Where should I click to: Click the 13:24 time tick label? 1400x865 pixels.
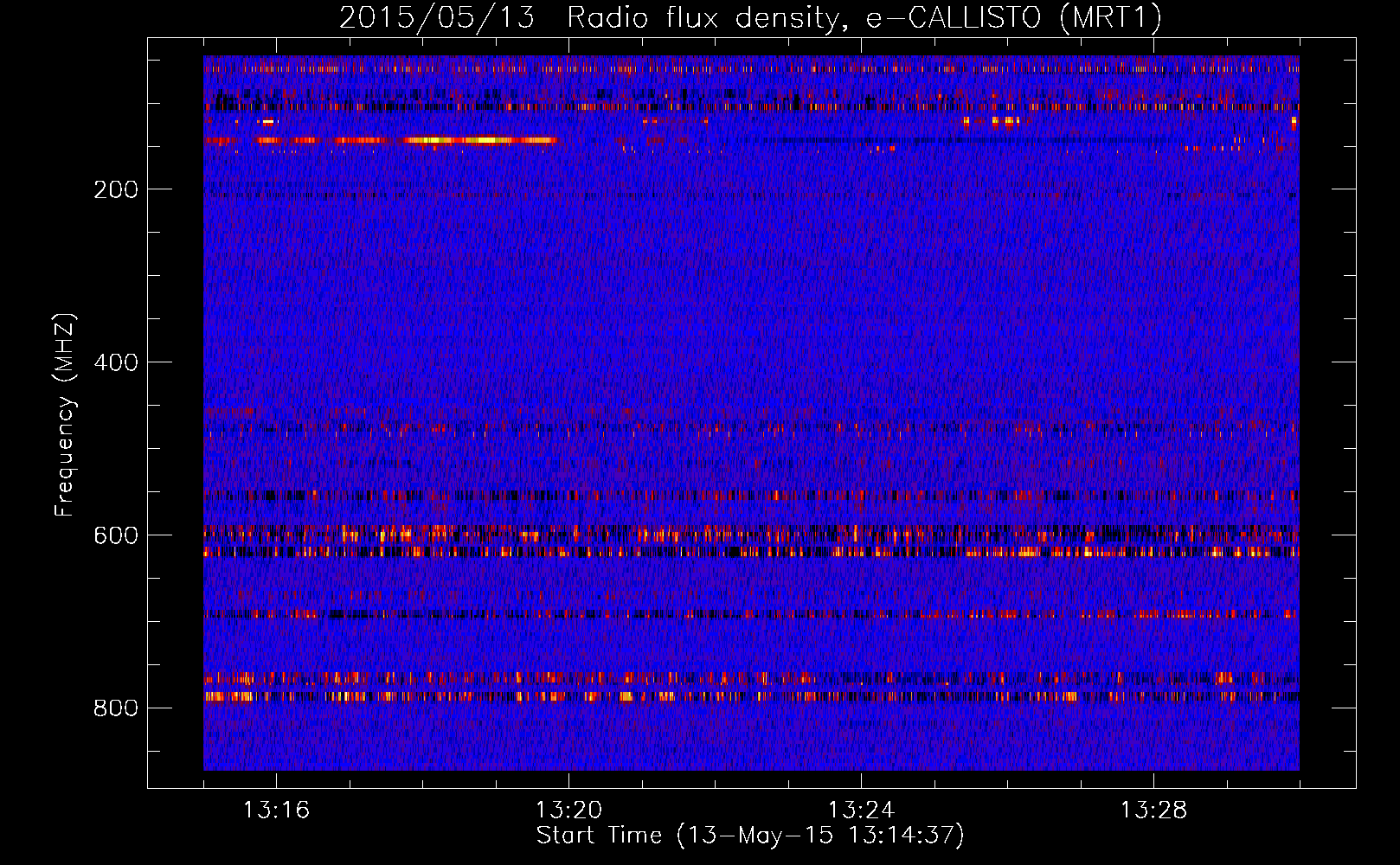pyautogui.click(x=861, y=811)
